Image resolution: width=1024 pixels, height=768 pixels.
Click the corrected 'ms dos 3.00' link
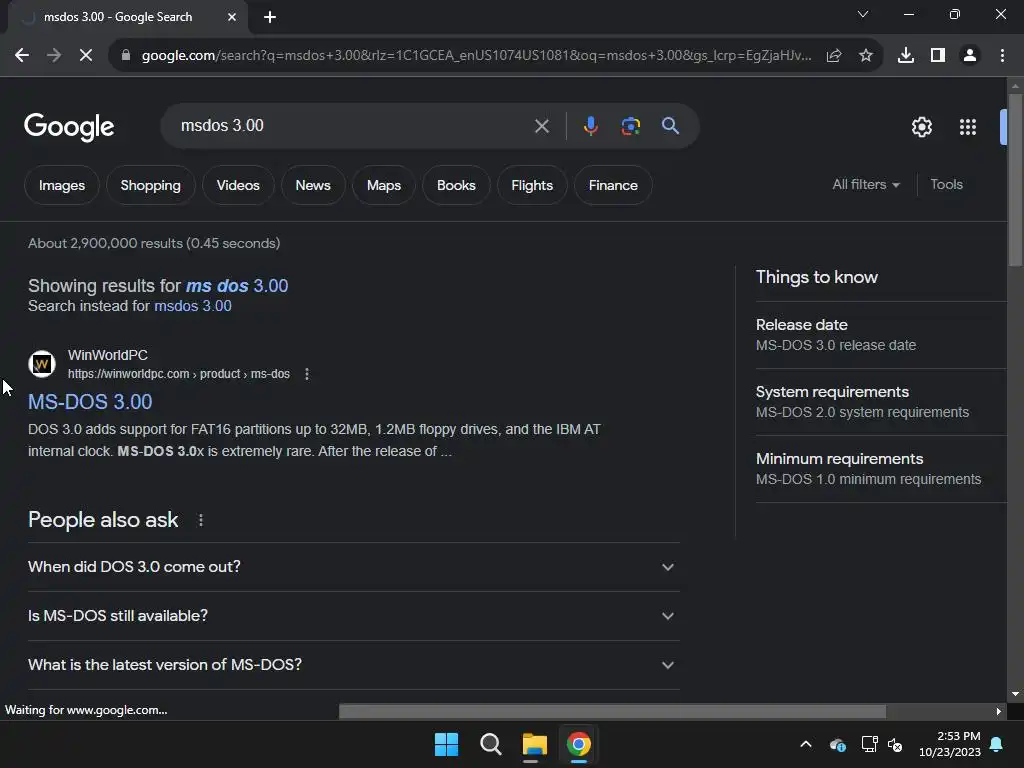click(237, 286)
